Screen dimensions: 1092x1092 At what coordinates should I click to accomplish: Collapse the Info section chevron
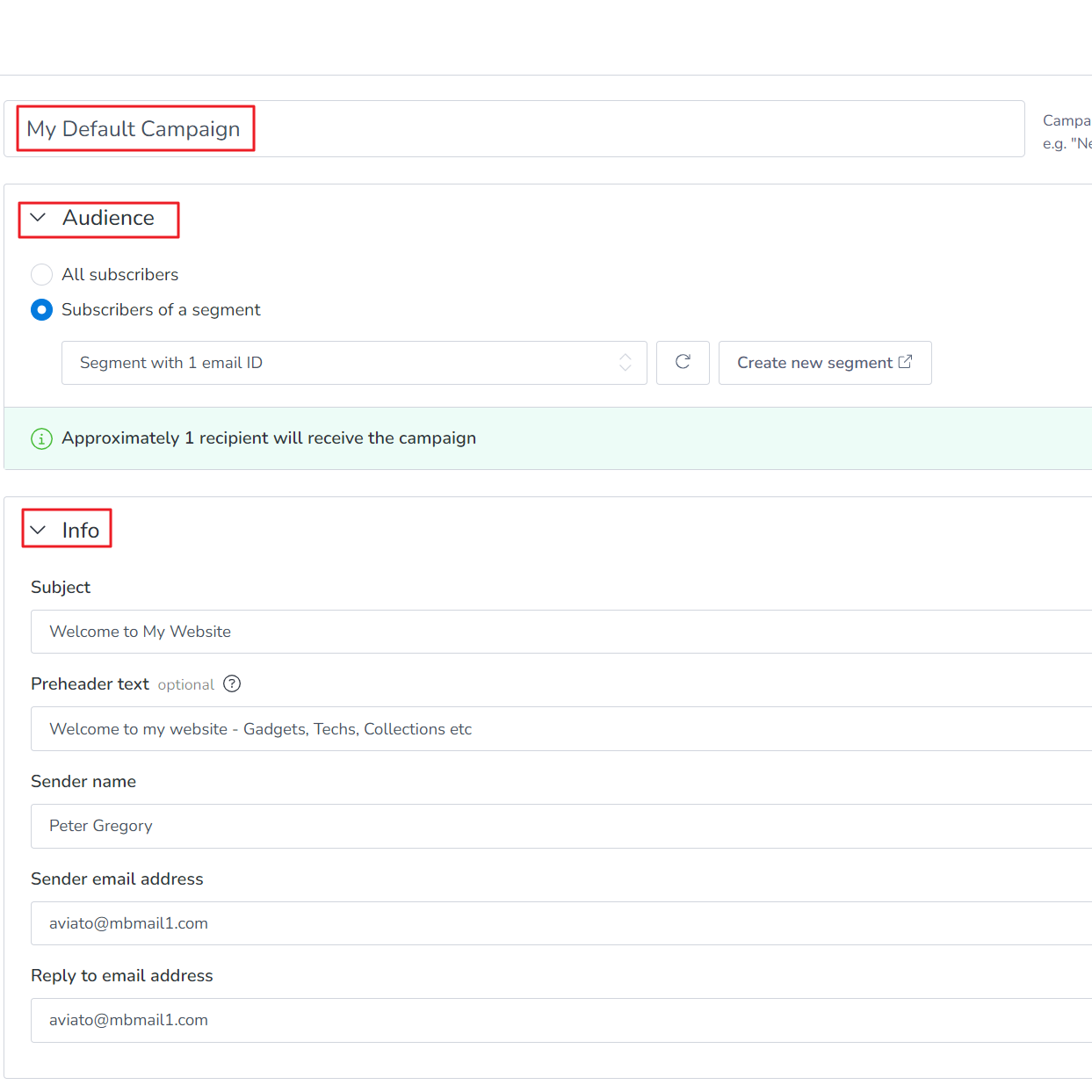click(x=38, y=530)
